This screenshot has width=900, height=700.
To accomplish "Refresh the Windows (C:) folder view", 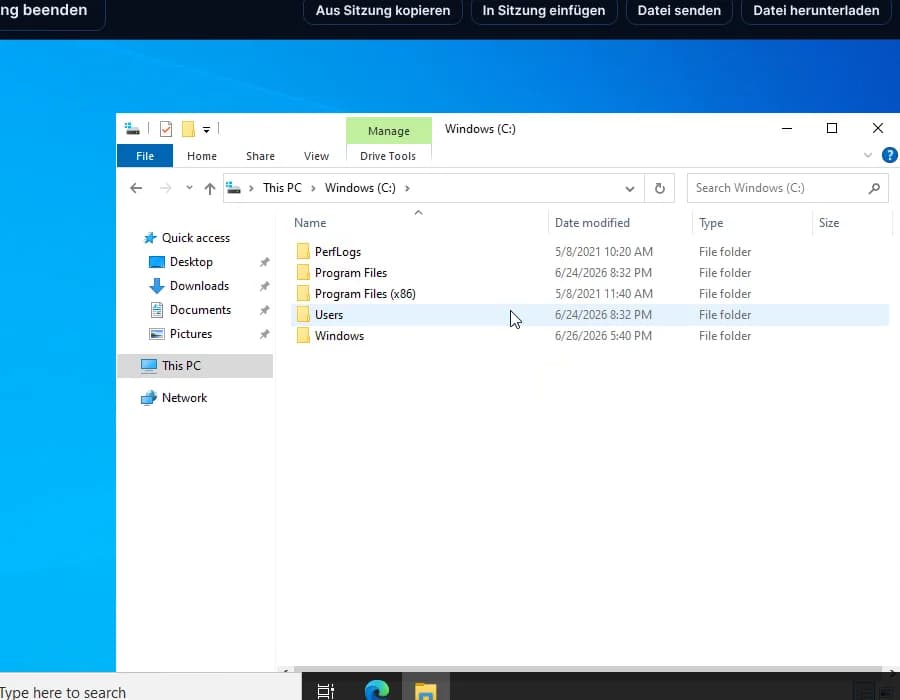I will coord(660,188).
